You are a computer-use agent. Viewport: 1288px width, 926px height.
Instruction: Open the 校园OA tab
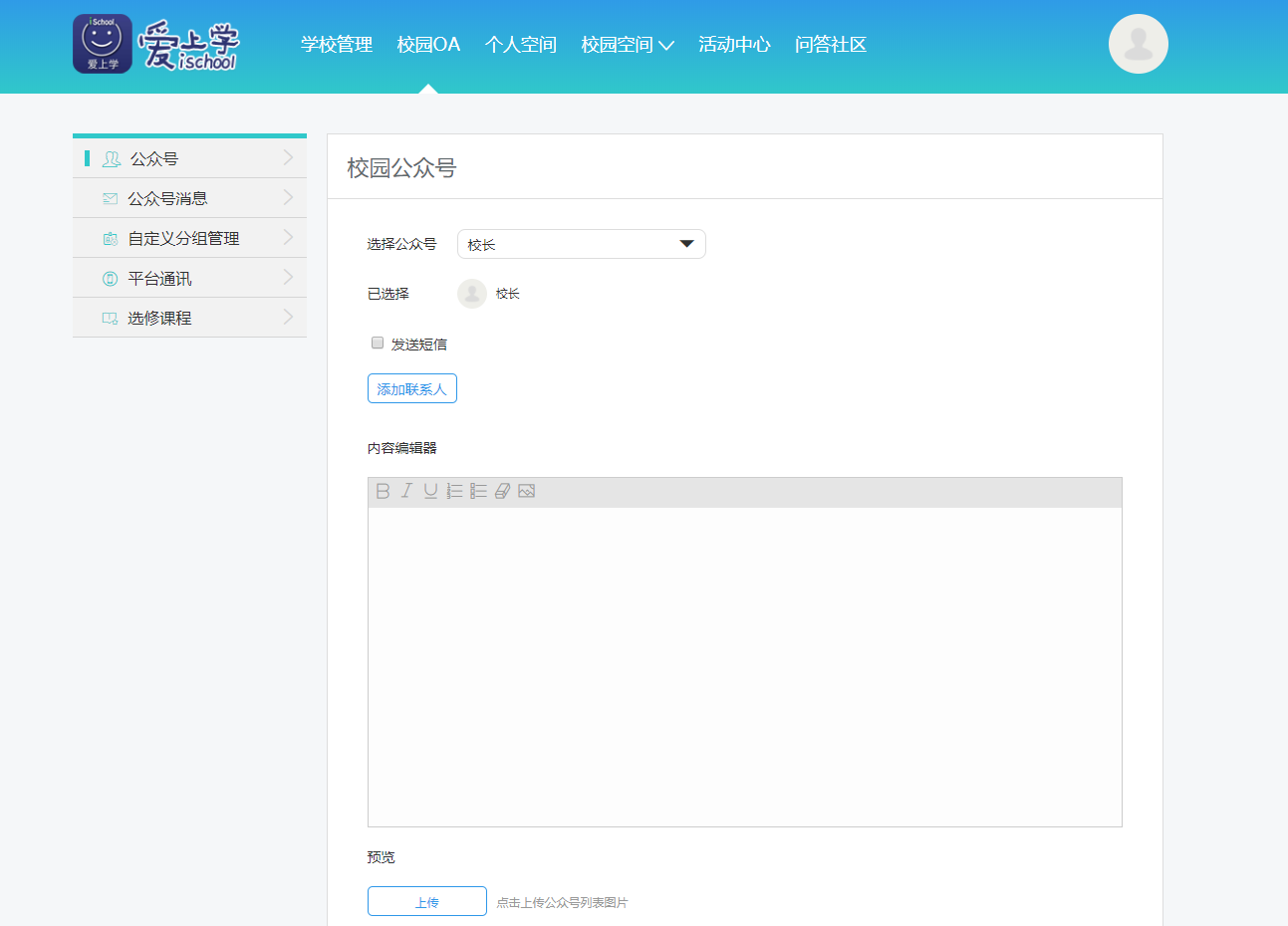(x=428, y=45)
